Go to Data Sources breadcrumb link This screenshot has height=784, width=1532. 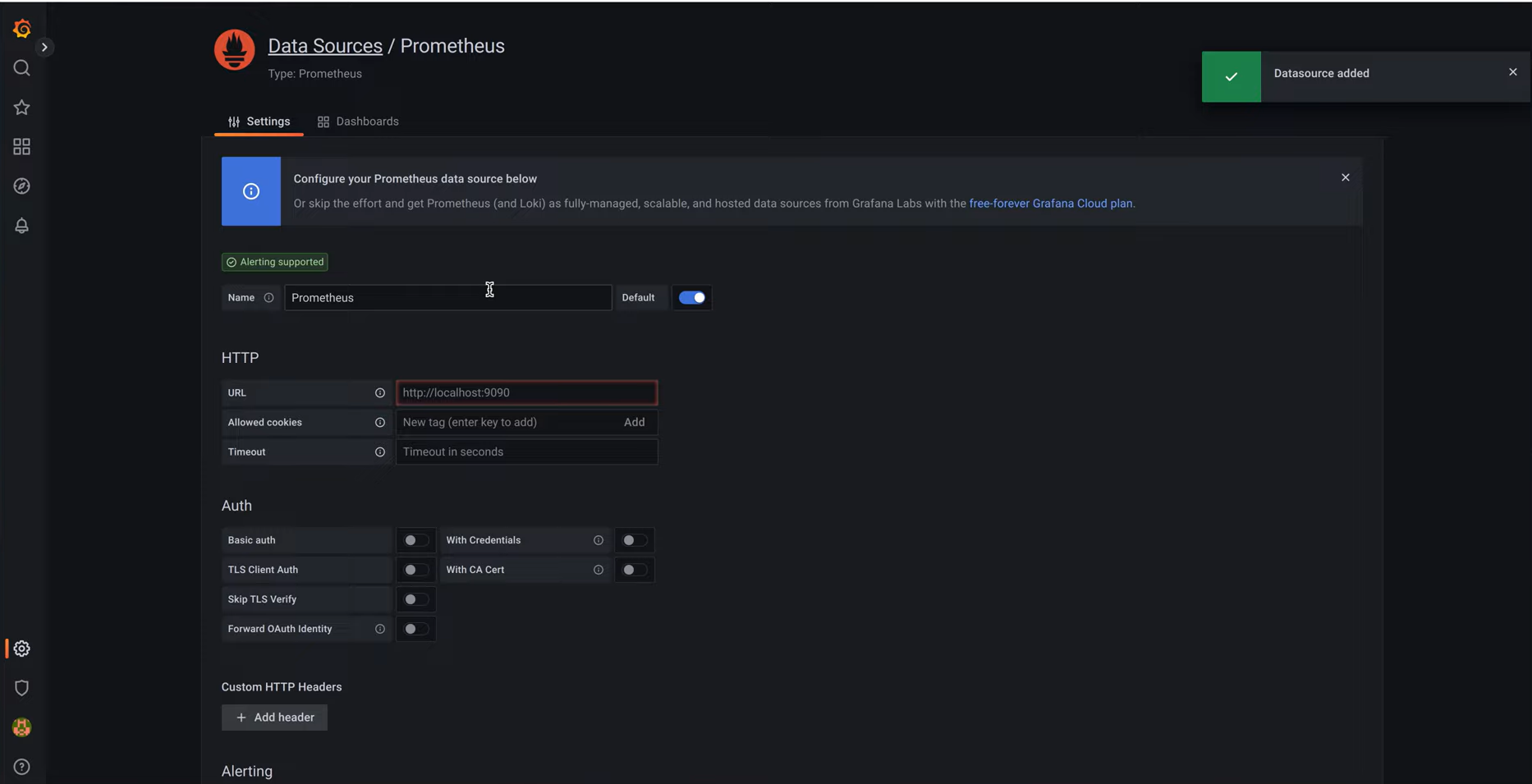pos(325,46)
